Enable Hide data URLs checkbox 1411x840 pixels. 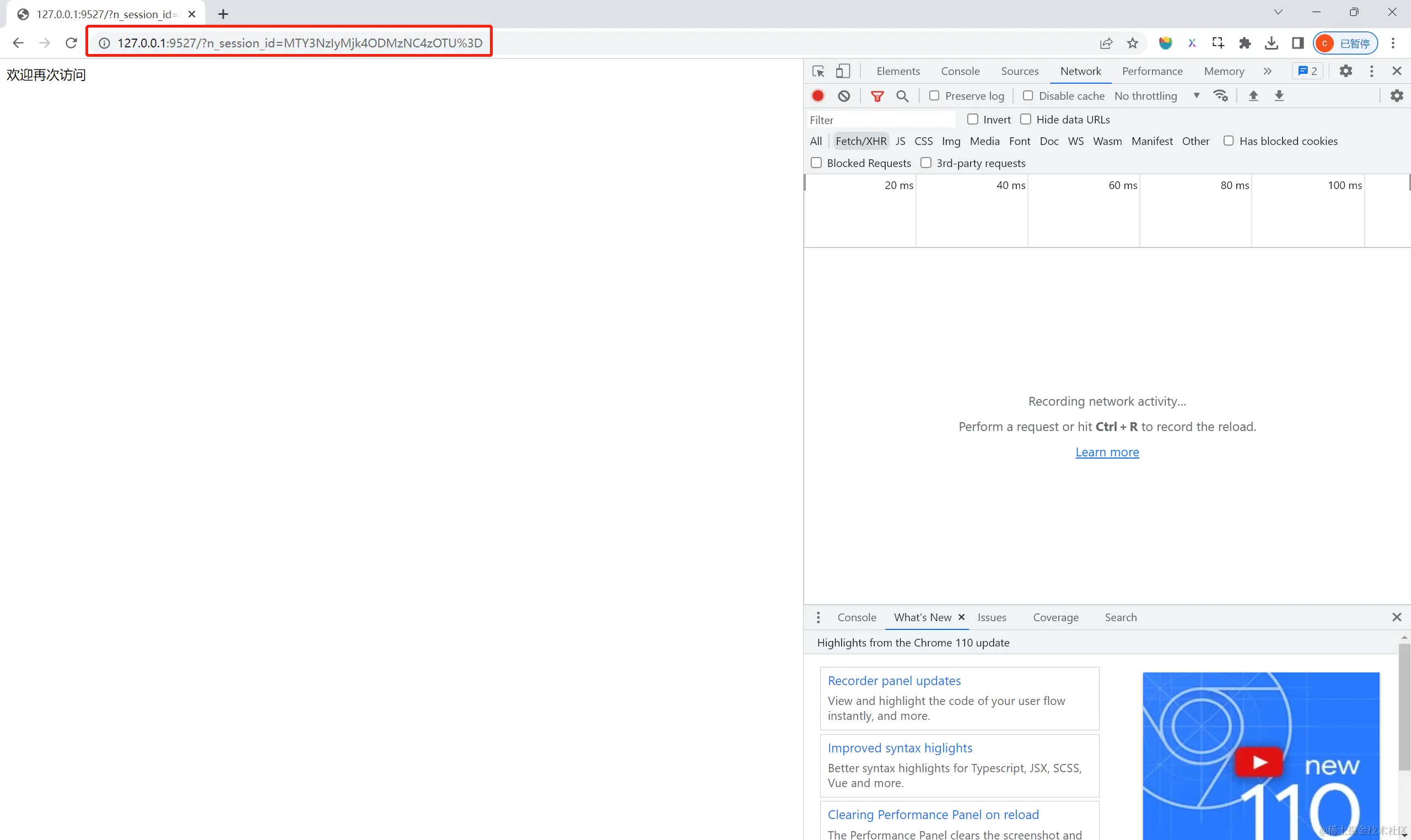1026,120
